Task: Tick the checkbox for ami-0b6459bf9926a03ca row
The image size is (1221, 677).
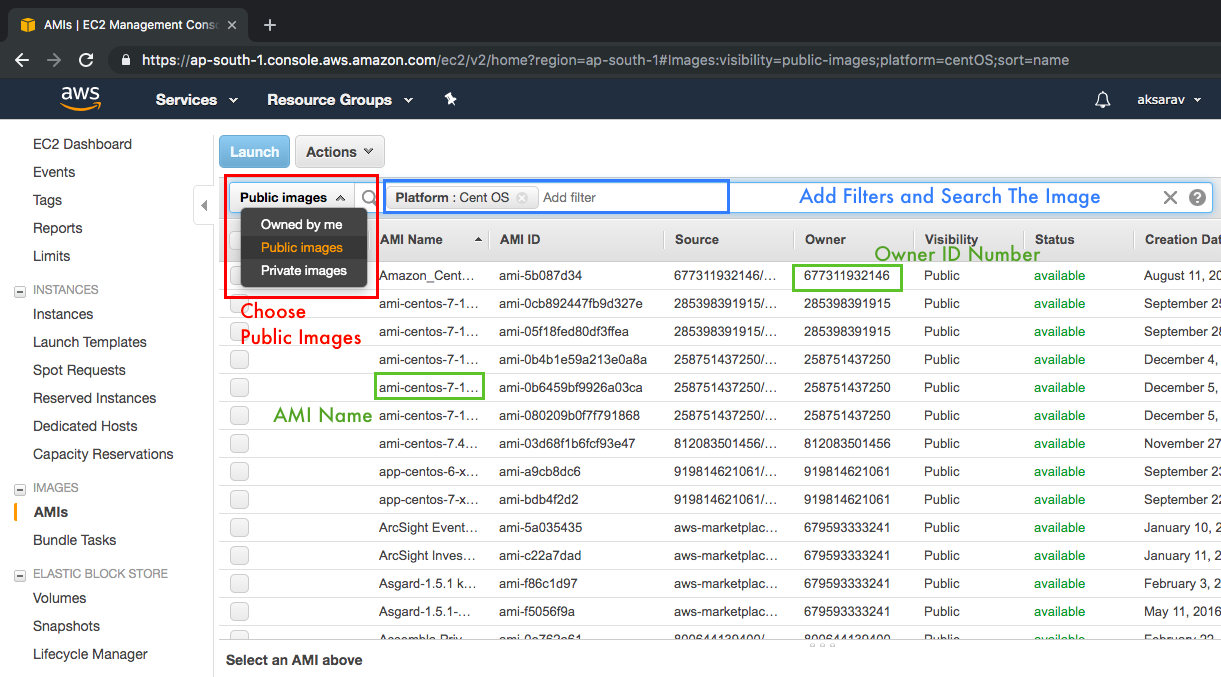Action: coord(239,387)
